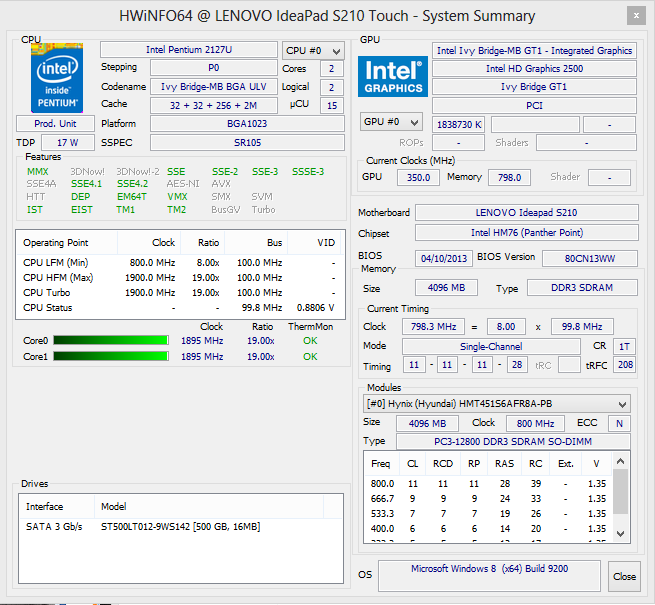
Task: Click the 533.3 frequency timing row
Action: [488, 513]
